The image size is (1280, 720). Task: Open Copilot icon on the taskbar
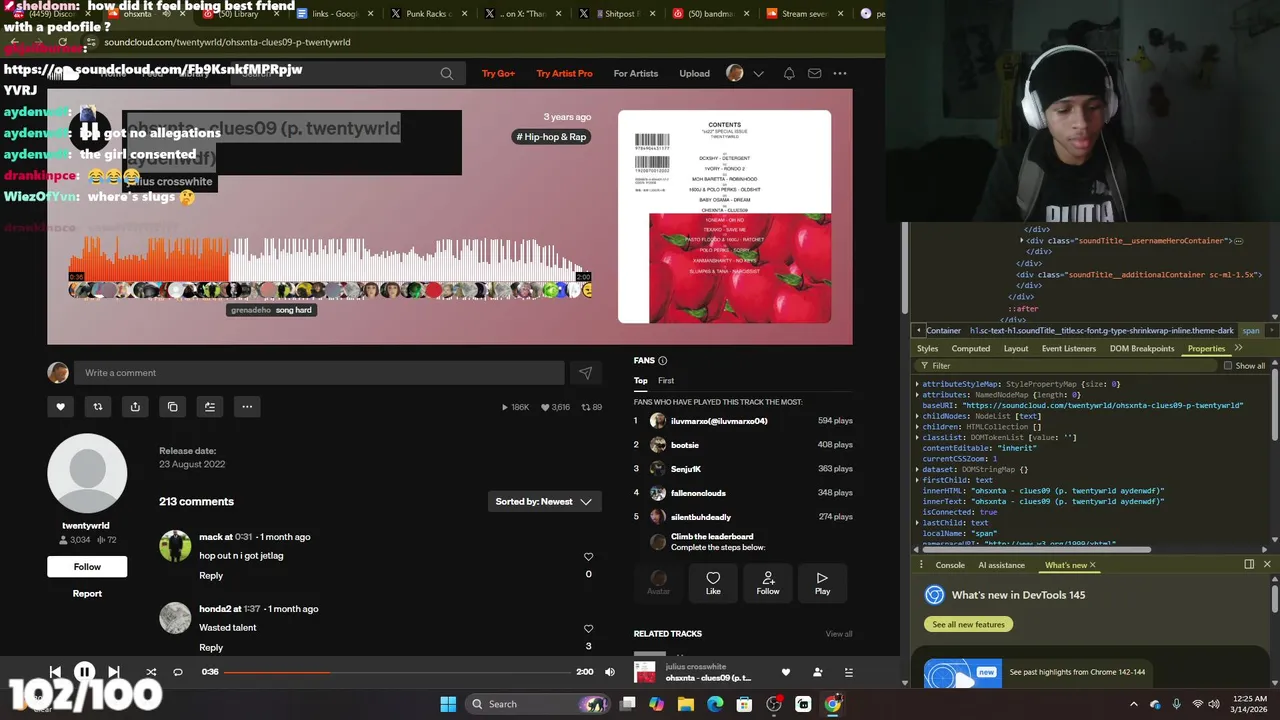point(656,704)
